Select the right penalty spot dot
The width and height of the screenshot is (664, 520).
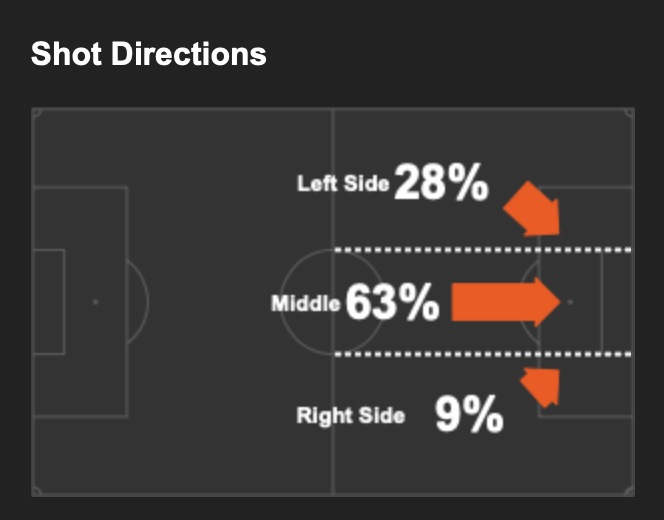pos(570,302)
